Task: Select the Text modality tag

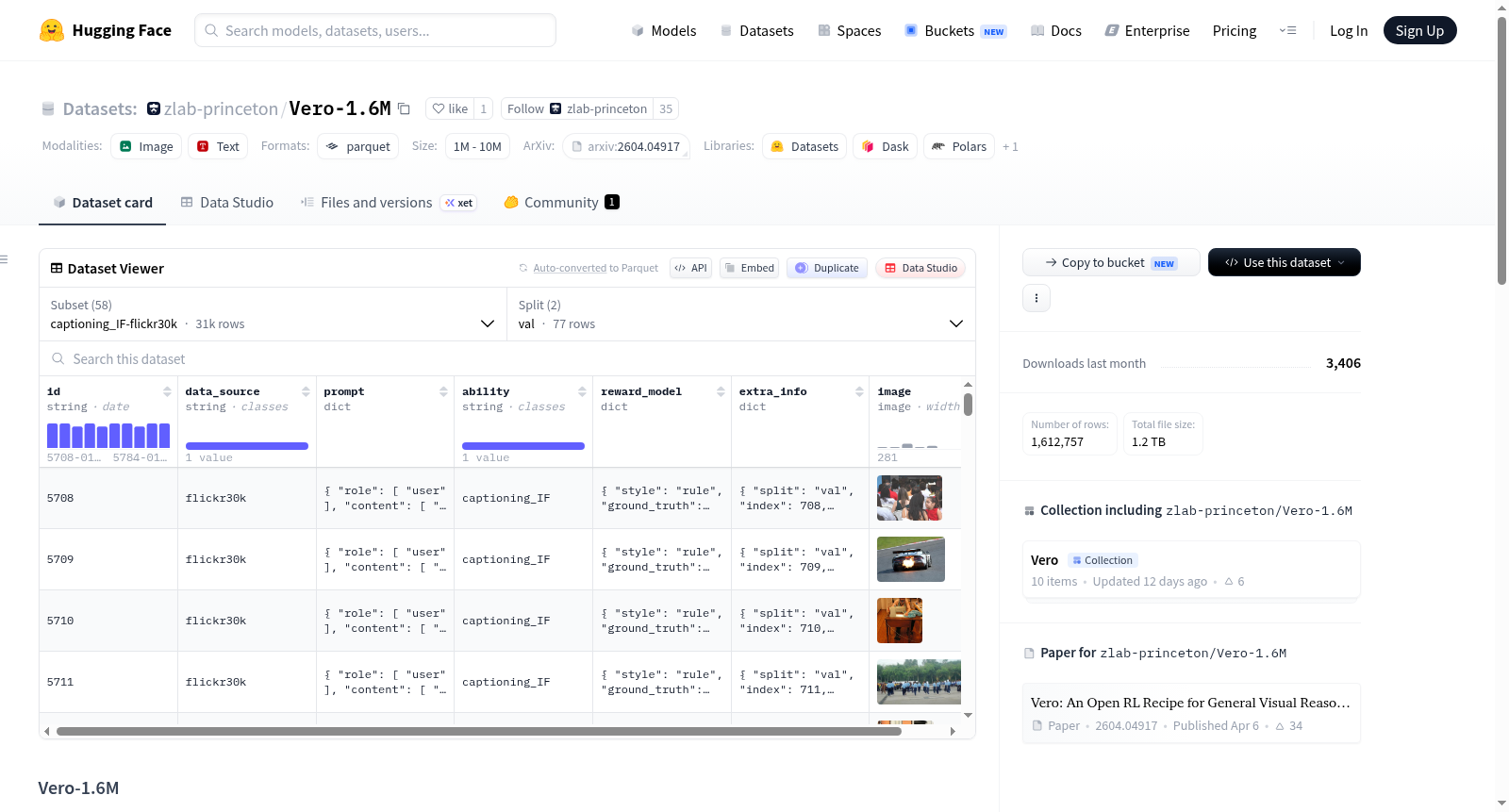Action: click(x=218, y=146)
